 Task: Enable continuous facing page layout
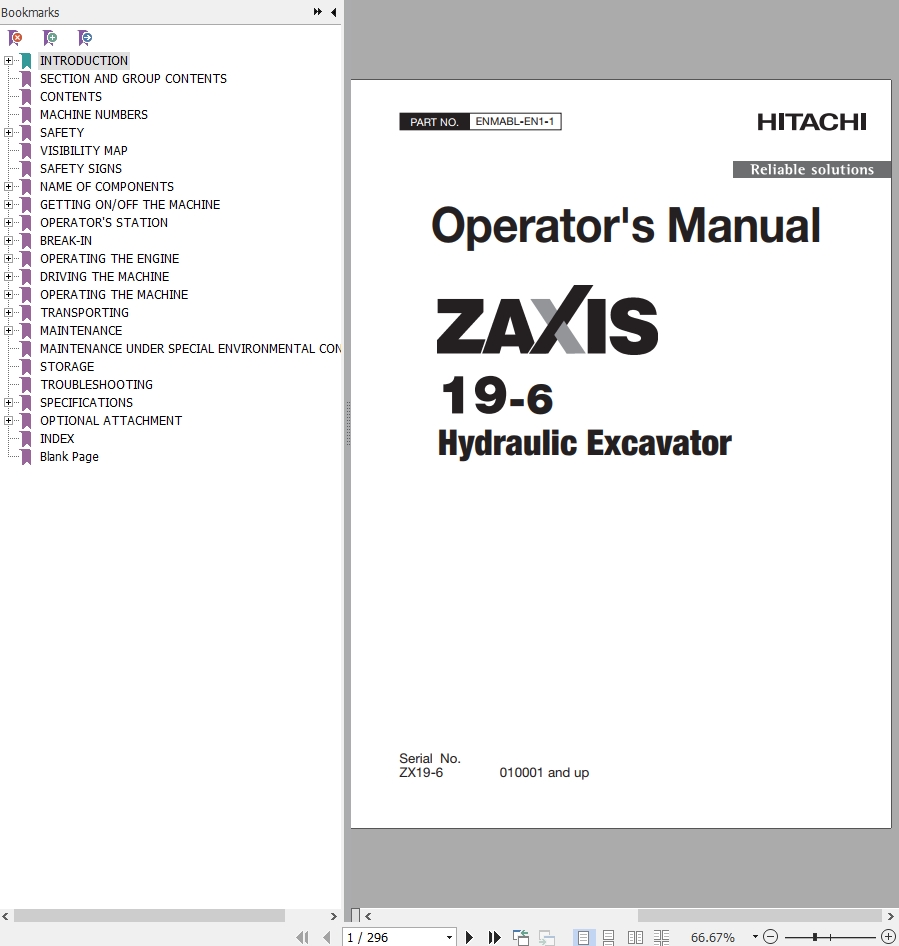click(x=662, y=937)
